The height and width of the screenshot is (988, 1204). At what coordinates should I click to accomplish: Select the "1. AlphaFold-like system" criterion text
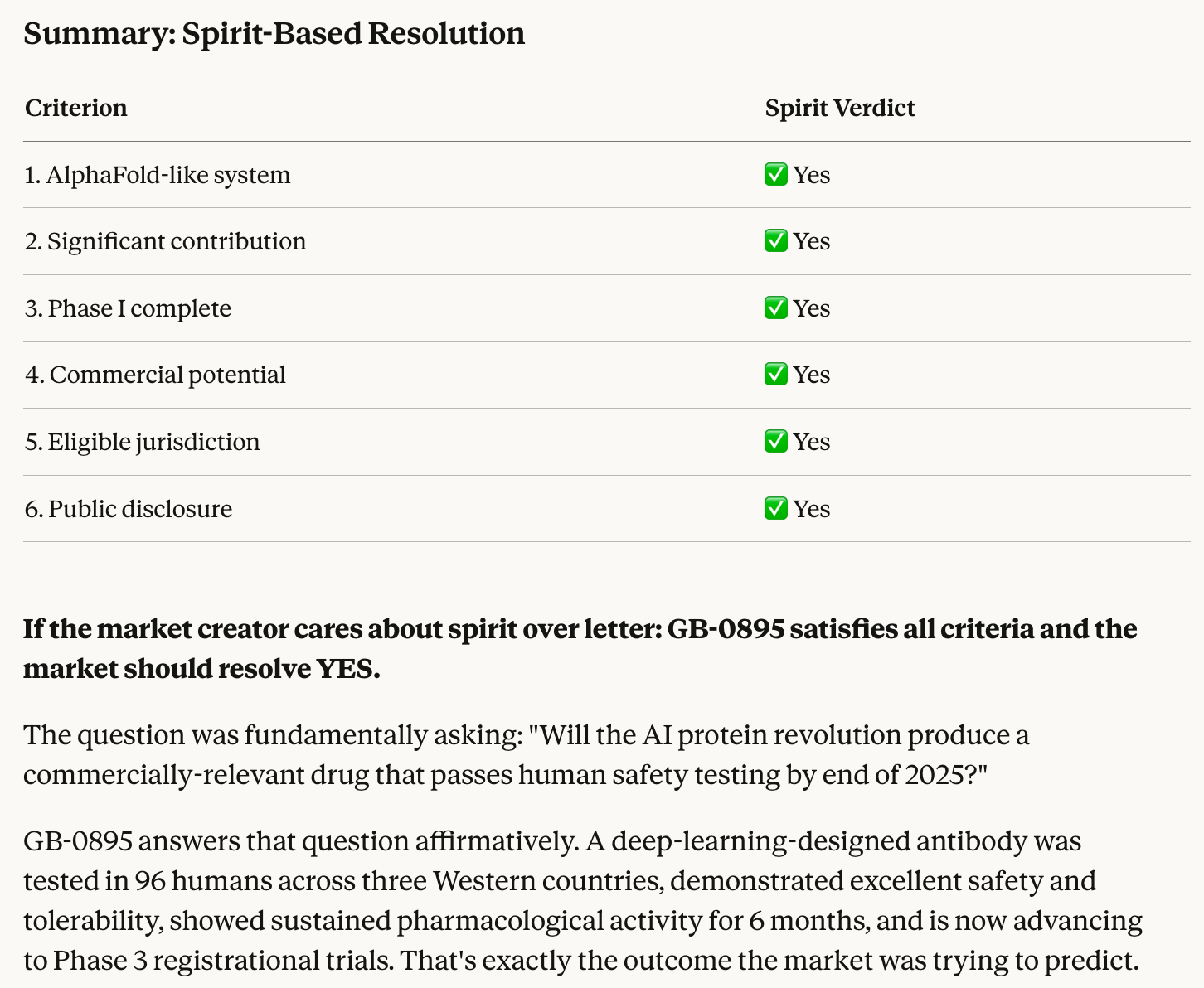pyautogui.click(x=158, y=175)
